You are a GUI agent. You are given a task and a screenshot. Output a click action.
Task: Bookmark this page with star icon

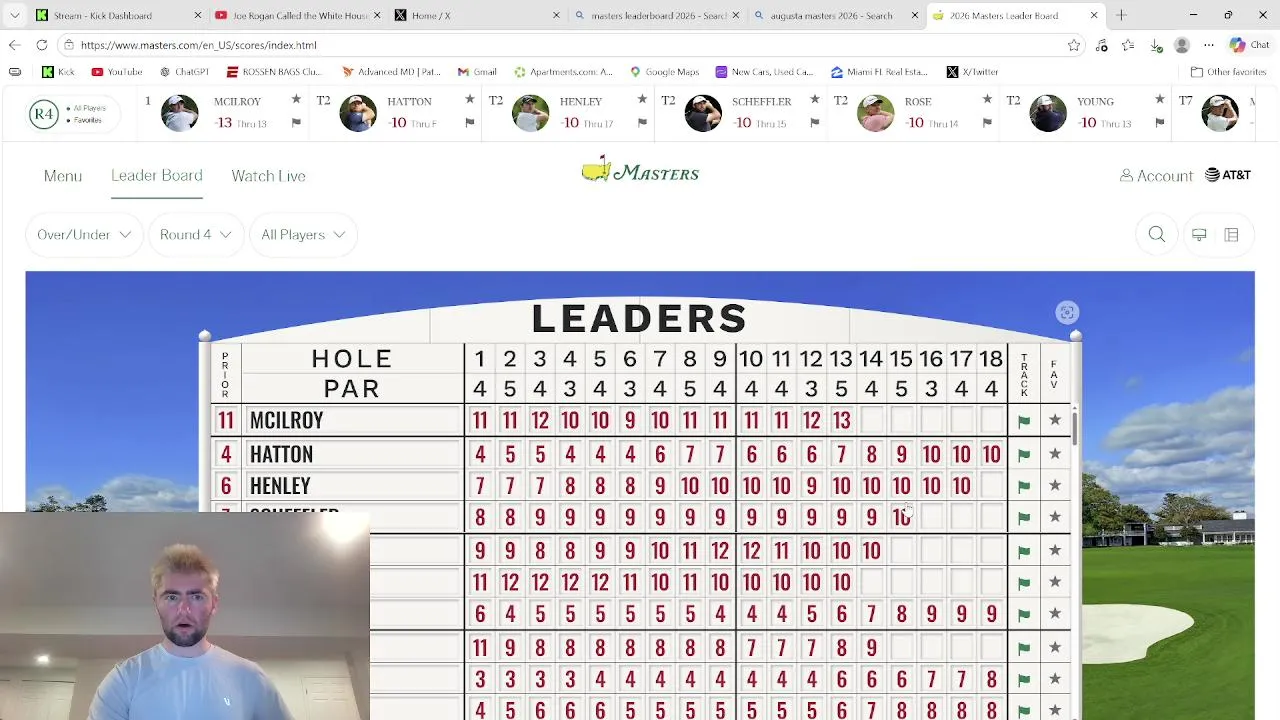pos(1074,45)
